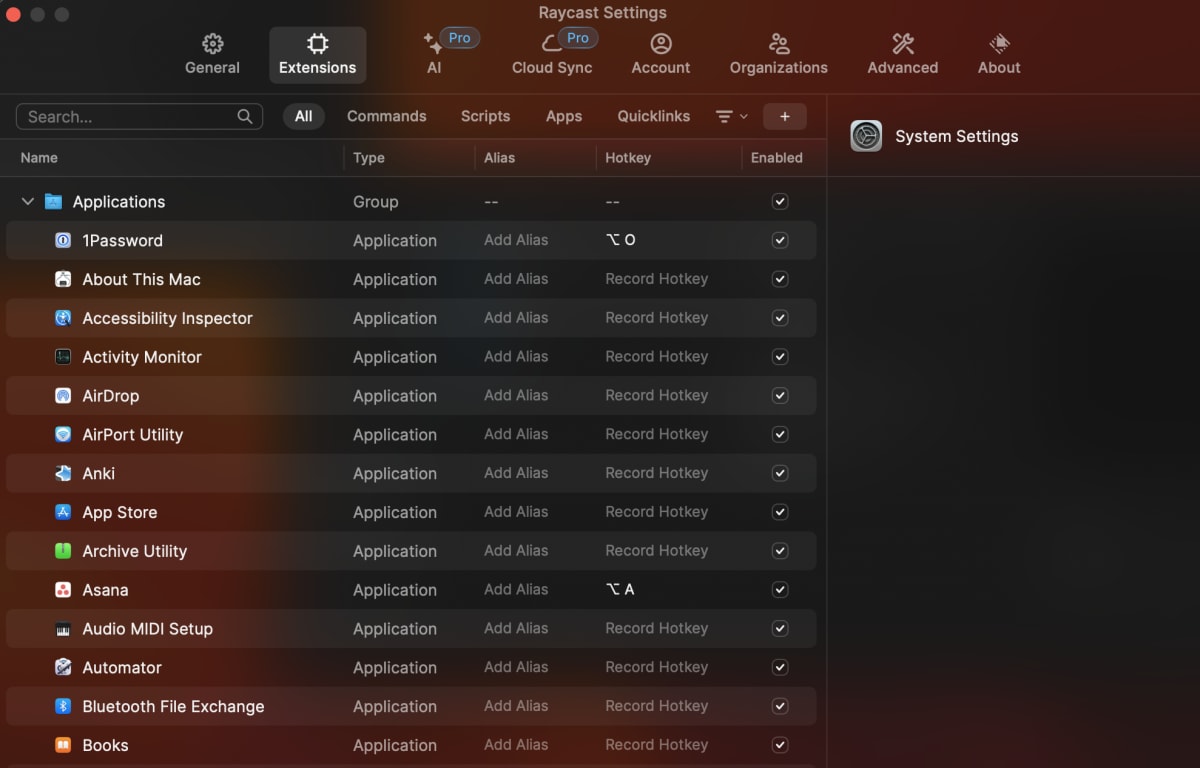
Task: Open the AI settings tab
Action: point(434,55)
